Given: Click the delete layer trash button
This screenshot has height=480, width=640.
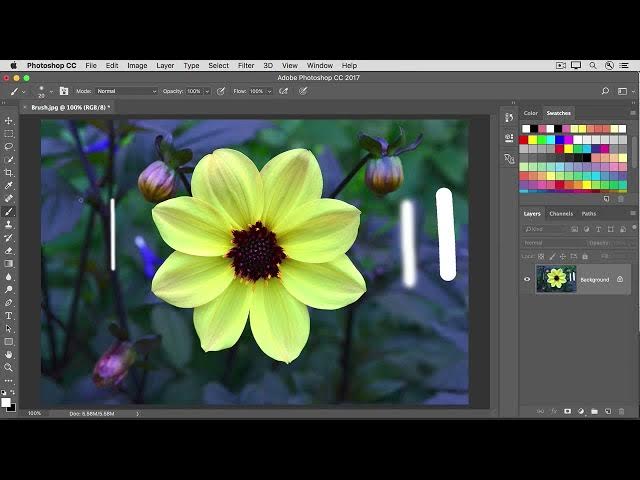Looking at the screenshot, I should 620,411.
